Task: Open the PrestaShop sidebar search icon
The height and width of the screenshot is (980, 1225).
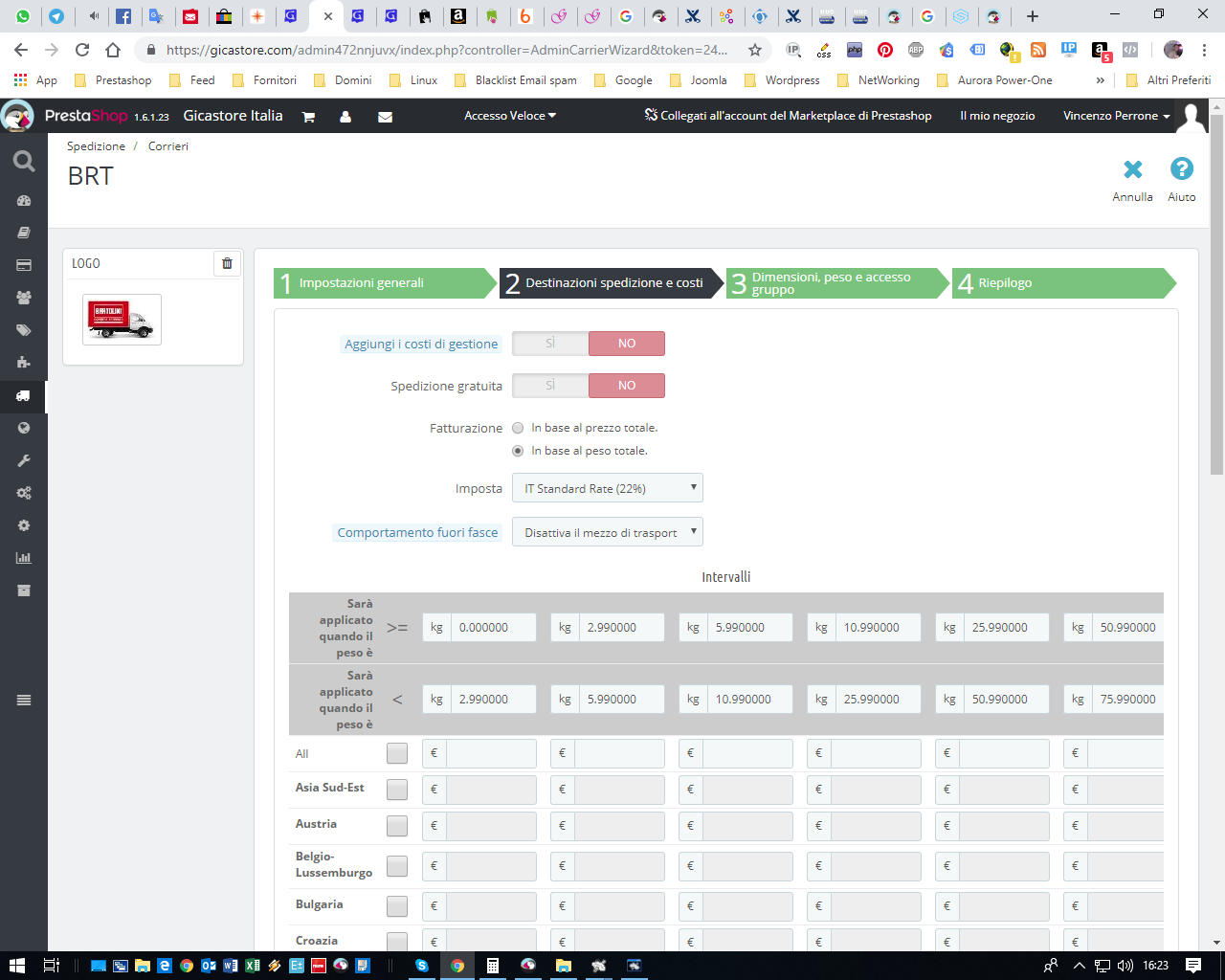Action: click(x=24, y=162)
